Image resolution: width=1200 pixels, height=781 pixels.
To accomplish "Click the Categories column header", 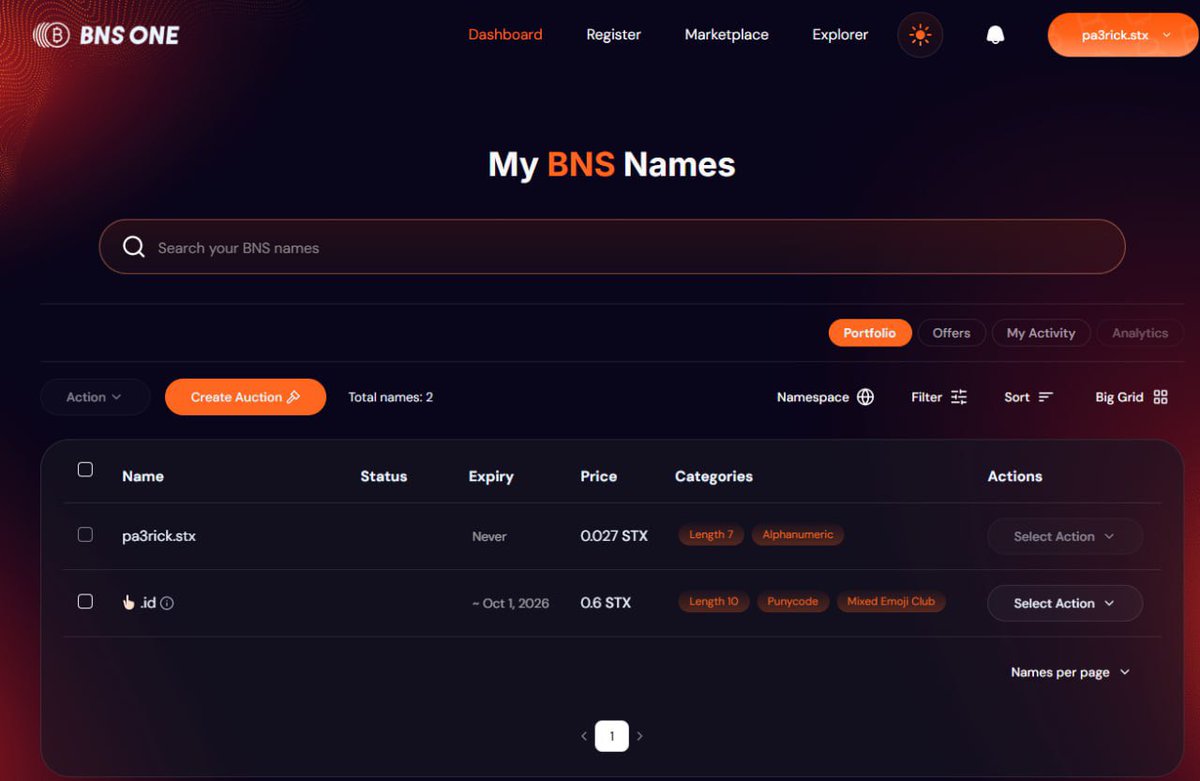I will point(714,476).
